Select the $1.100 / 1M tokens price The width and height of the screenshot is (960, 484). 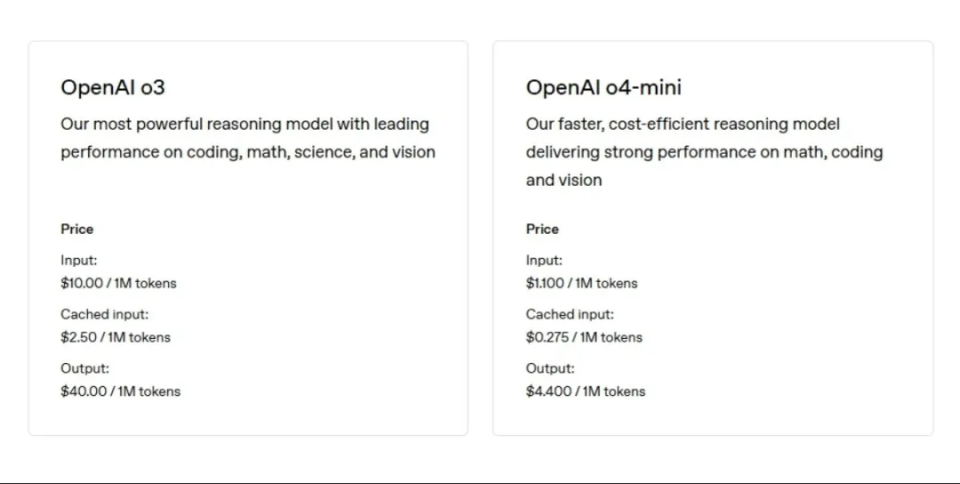(581, 283)
